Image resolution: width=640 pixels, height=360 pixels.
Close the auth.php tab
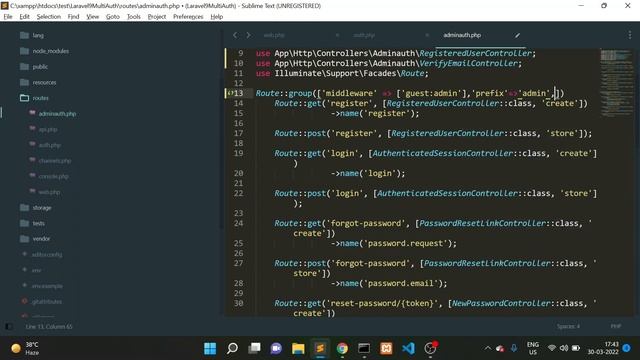click(427, 36)
